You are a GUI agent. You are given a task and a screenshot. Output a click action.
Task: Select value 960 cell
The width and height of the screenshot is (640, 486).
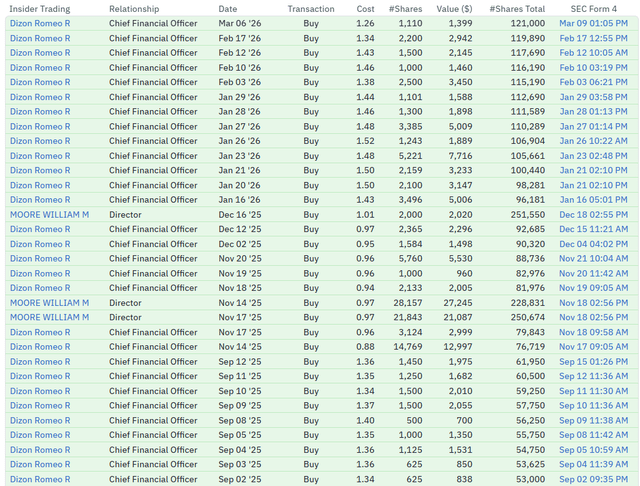464,273
